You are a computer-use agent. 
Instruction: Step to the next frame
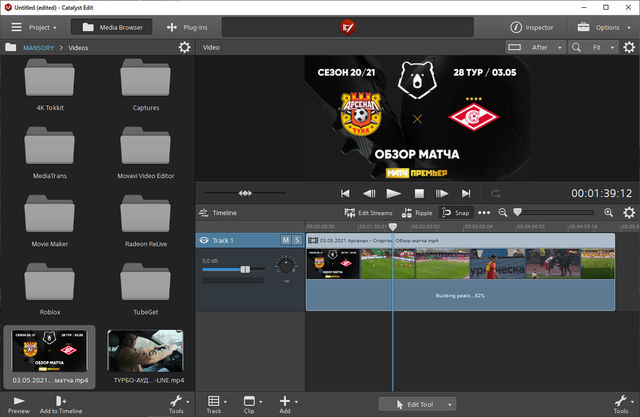click(442, 193)
